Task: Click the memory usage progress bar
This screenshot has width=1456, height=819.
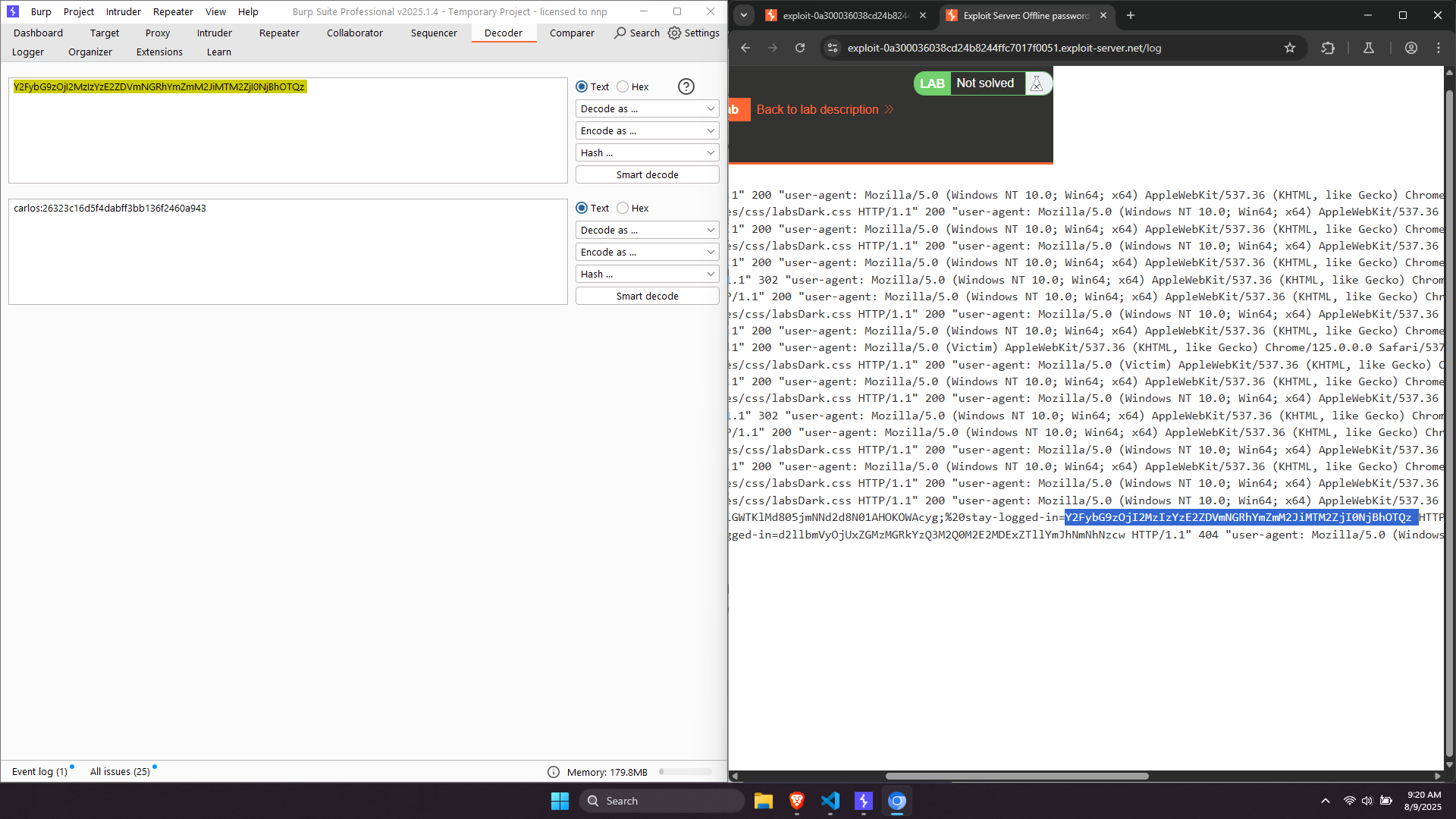Action: (686, 772)
